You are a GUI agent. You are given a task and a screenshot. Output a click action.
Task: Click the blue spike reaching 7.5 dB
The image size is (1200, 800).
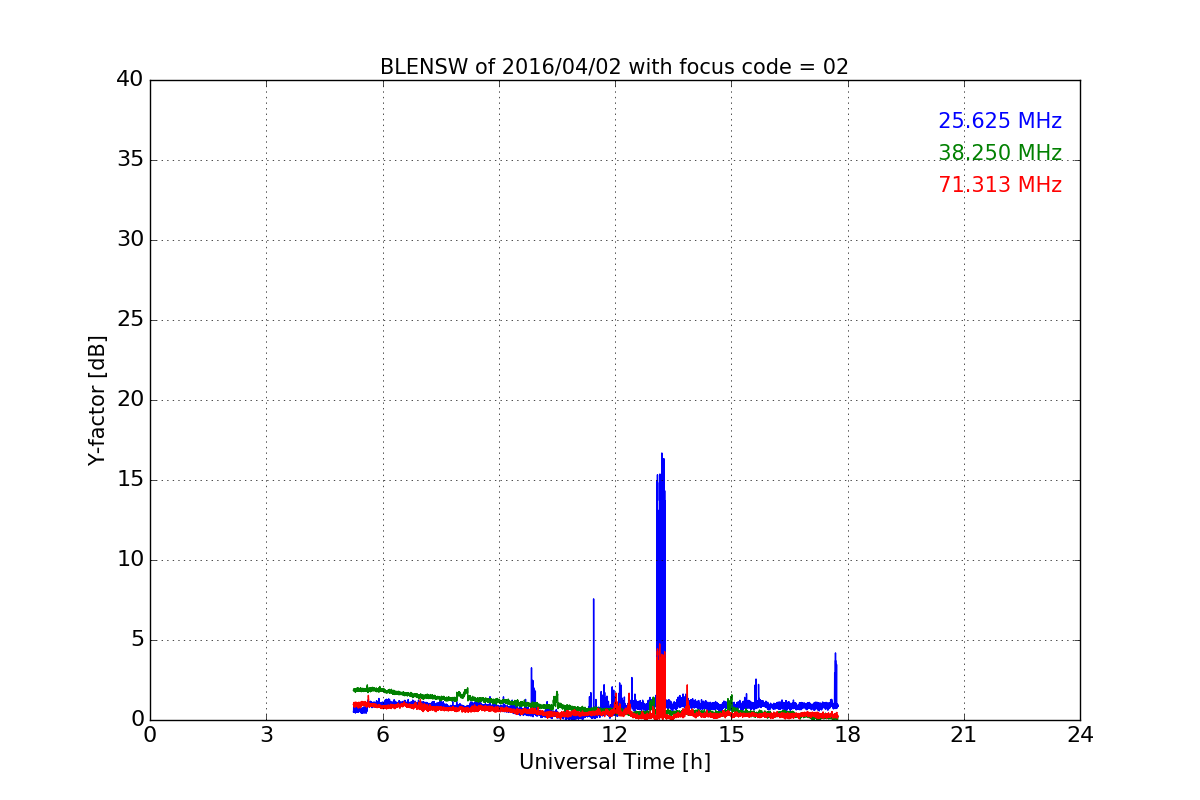click(x=594, y=600)
